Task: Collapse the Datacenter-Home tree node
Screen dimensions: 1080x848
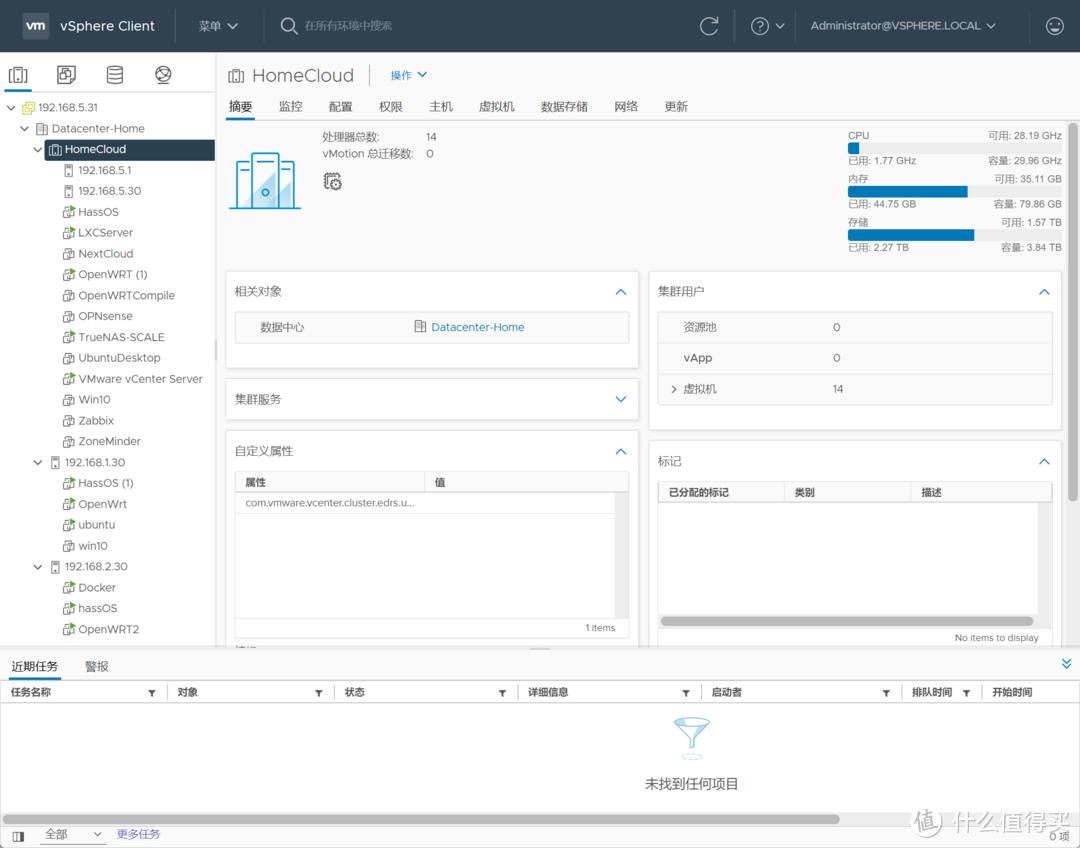Action: (x=25, y=129)
